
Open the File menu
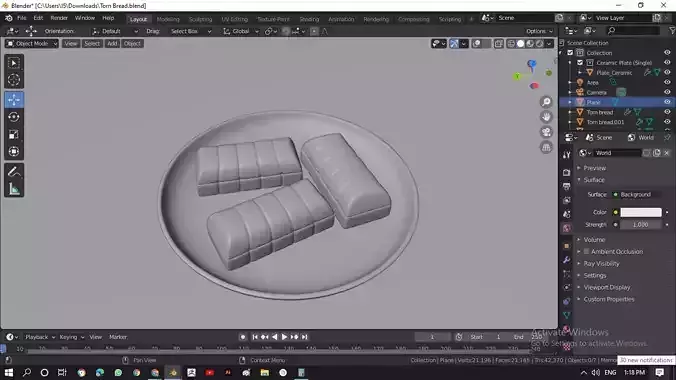pyautogui.click(x=22, y=18)
